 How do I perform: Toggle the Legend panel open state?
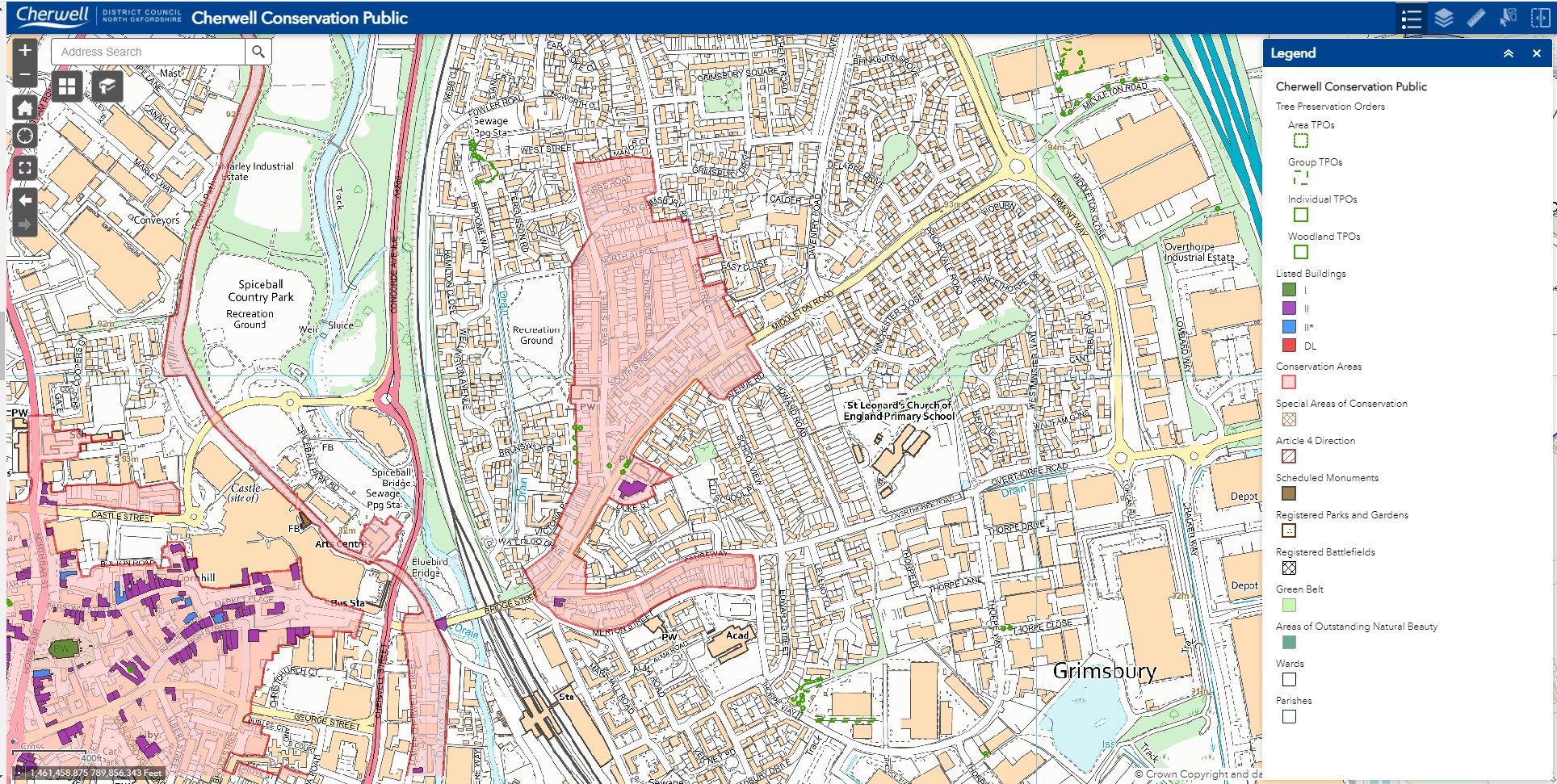(x=1536, y=53)
